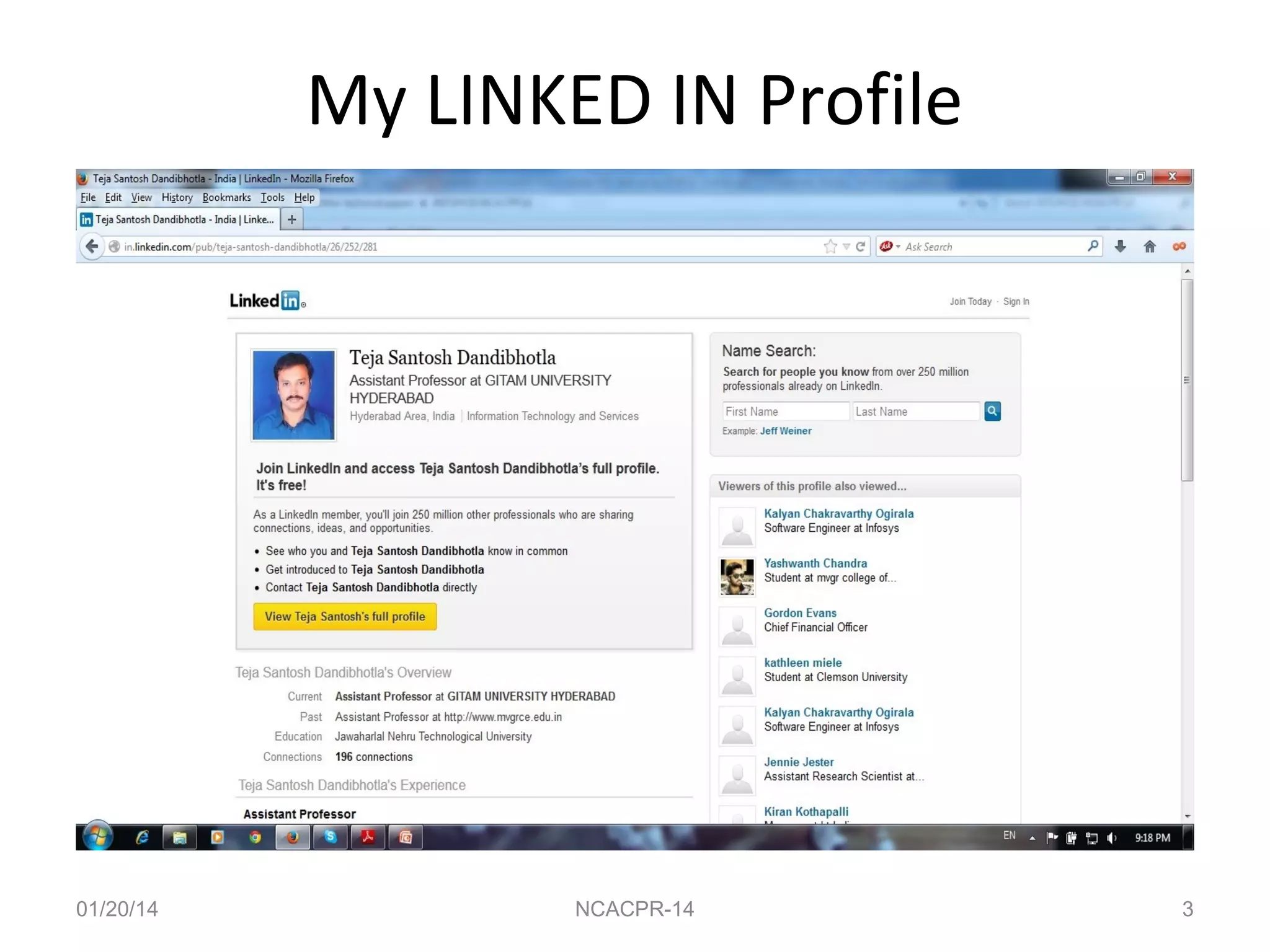
Task: Open the bookmark dropdown arrow beside the star
Action: [x=846, y=247]
